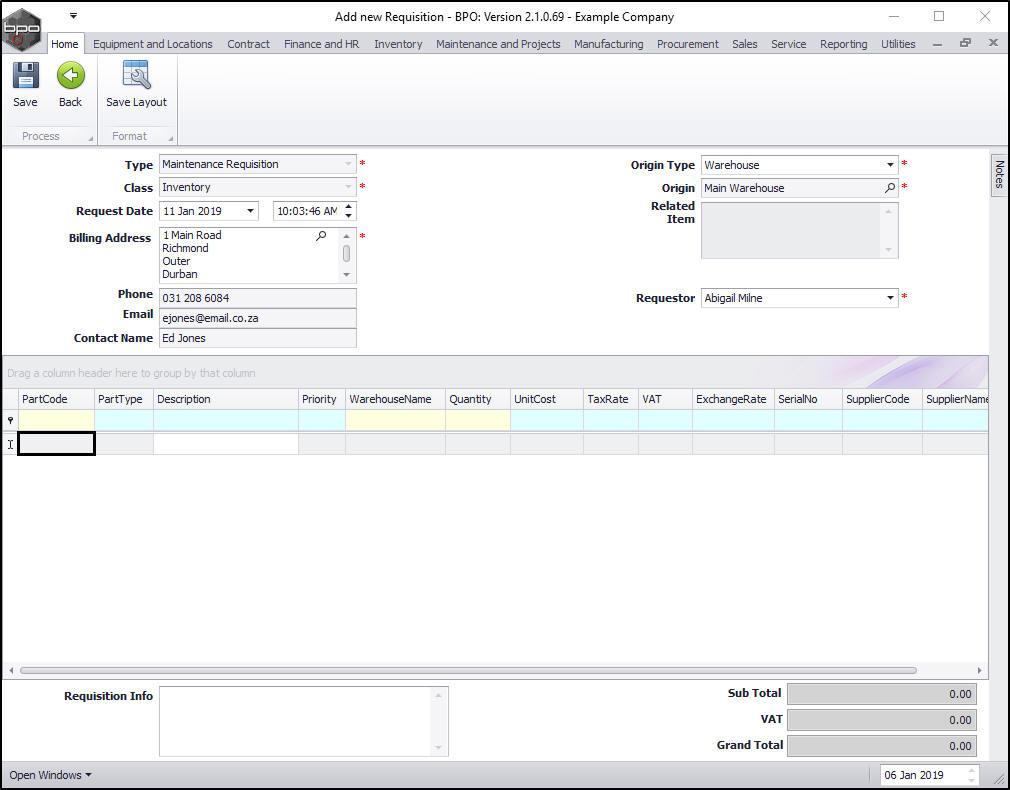
Task: Sort by WarehouseName column header
Action: click(x=395, y=399)
